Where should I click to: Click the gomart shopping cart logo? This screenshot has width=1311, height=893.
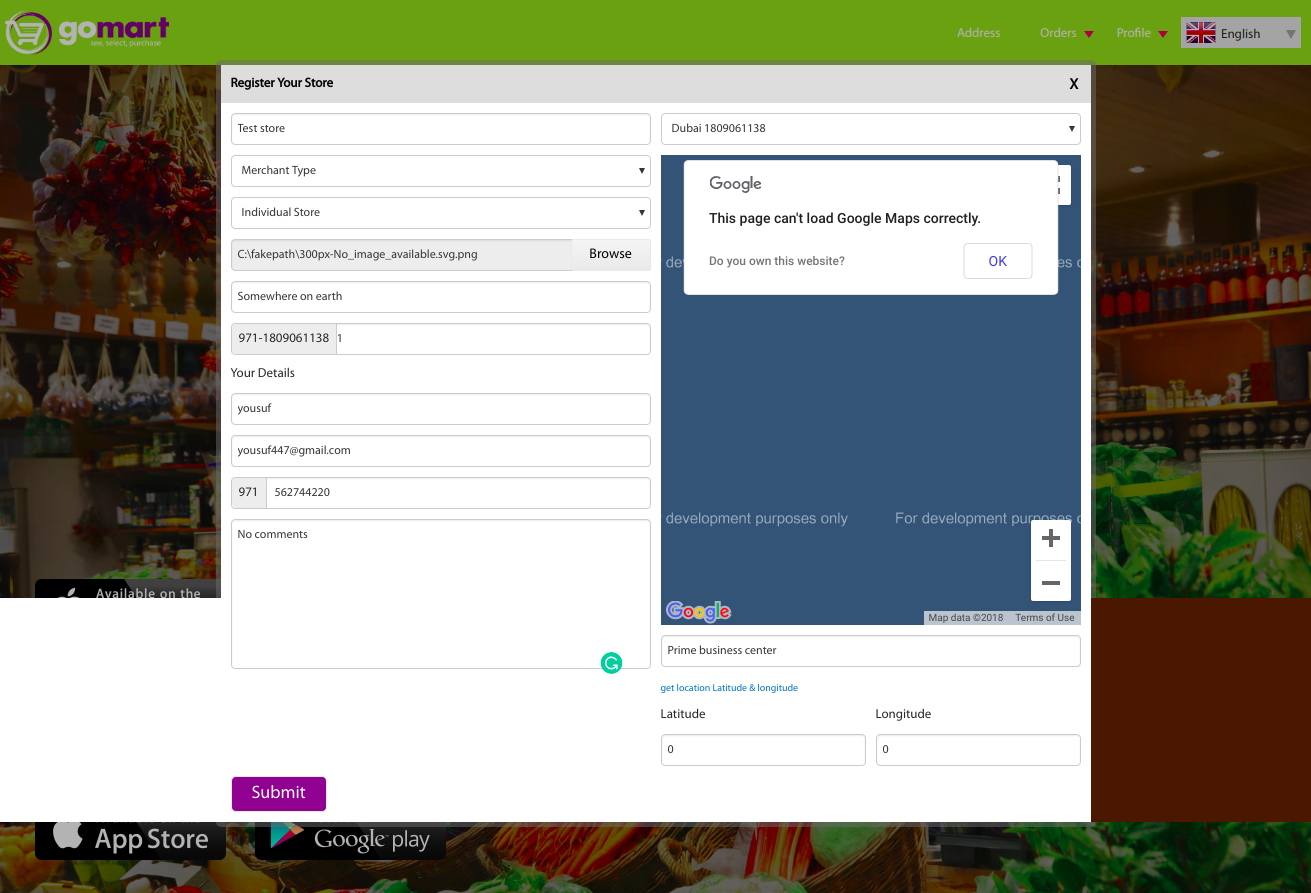tap(85, 32)
